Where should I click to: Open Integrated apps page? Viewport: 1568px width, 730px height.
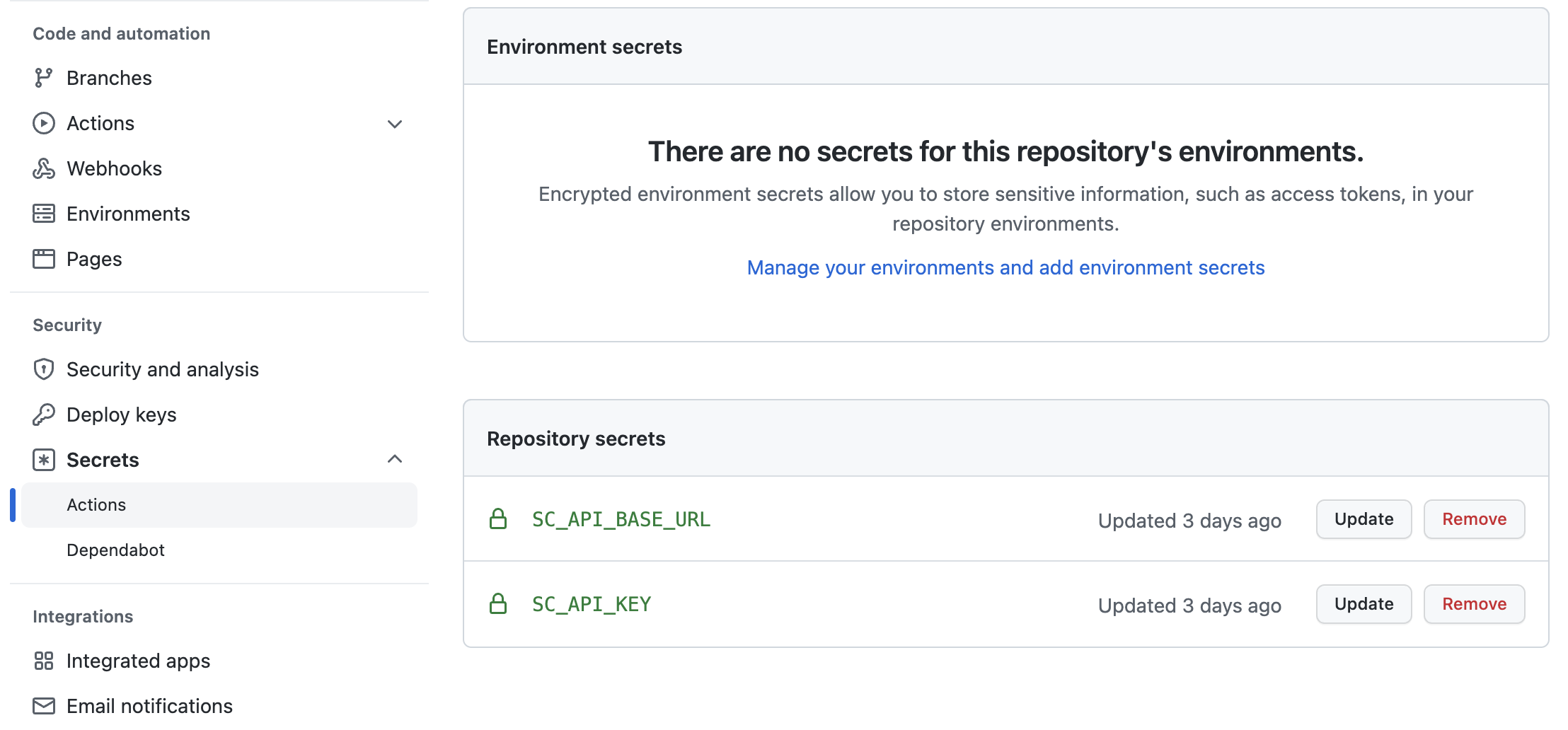[x=139, y=661]
